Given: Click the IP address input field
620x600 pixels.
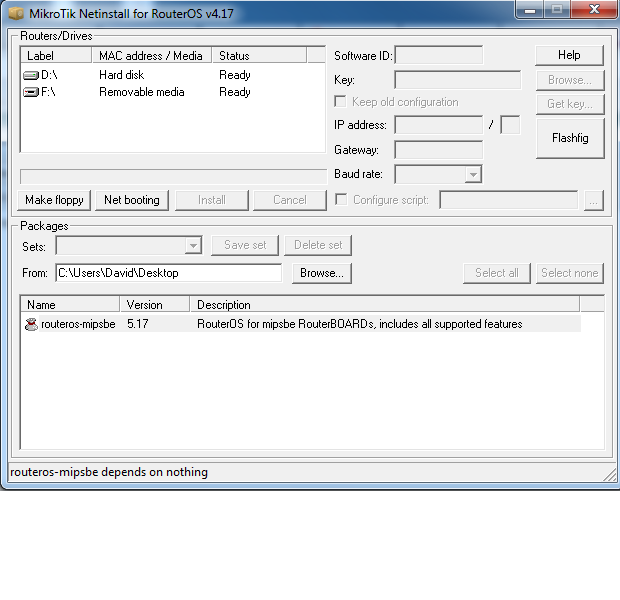Looking at the screenshot, I should (439, 125).
